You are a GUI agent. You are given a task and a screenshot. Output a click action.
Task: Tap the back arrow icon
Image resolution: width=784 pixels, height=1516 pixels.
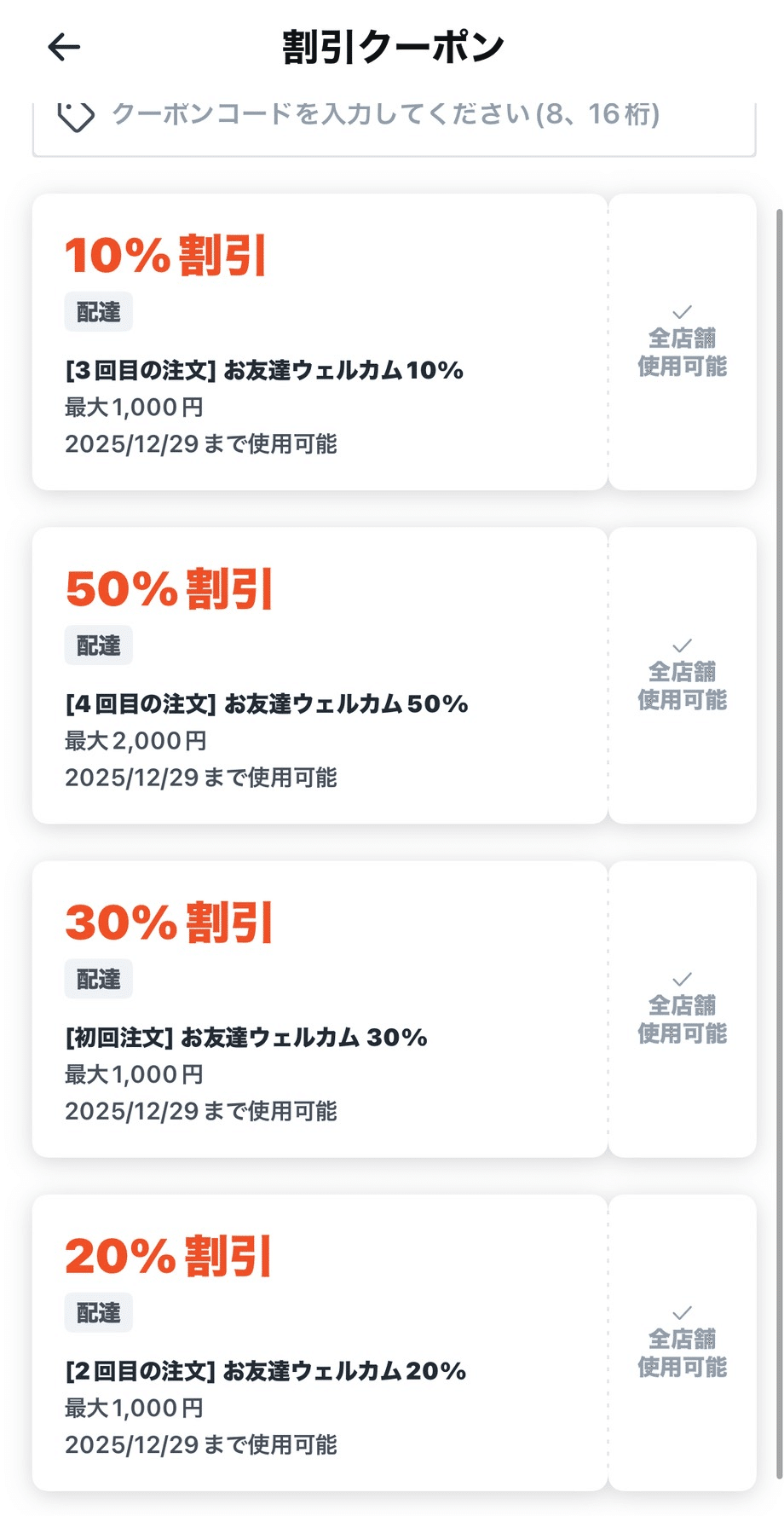[64, 47]
